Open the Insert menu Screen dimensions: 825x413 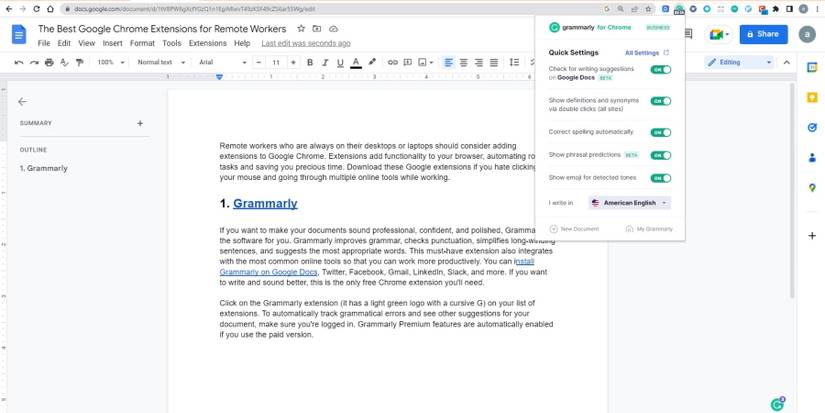(x=113, y=44)
